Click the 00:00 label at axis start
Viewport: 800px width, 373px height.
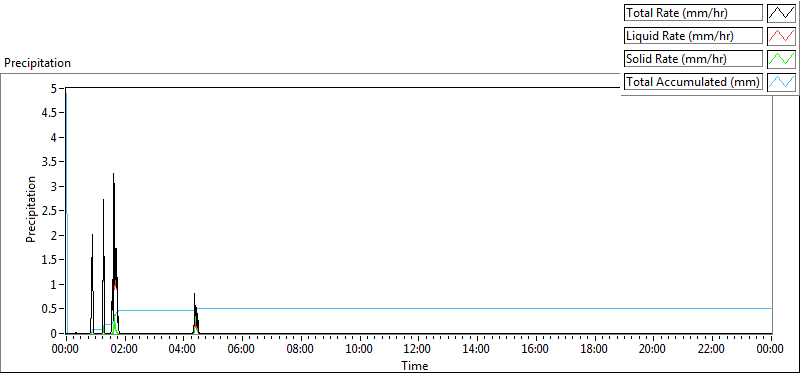click(x=66, y=350)
